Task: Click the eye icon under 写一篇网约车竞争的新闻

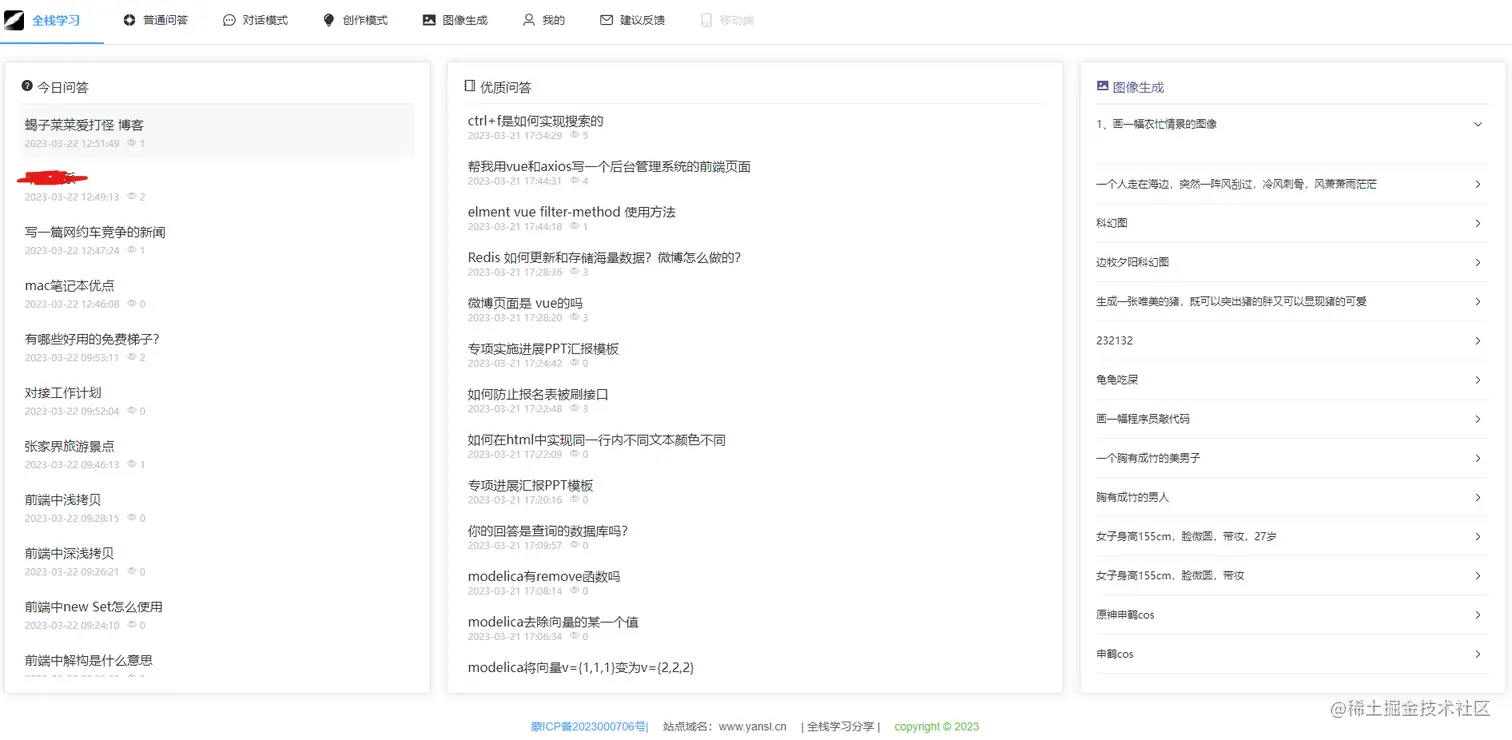Action: coord(132,250)
